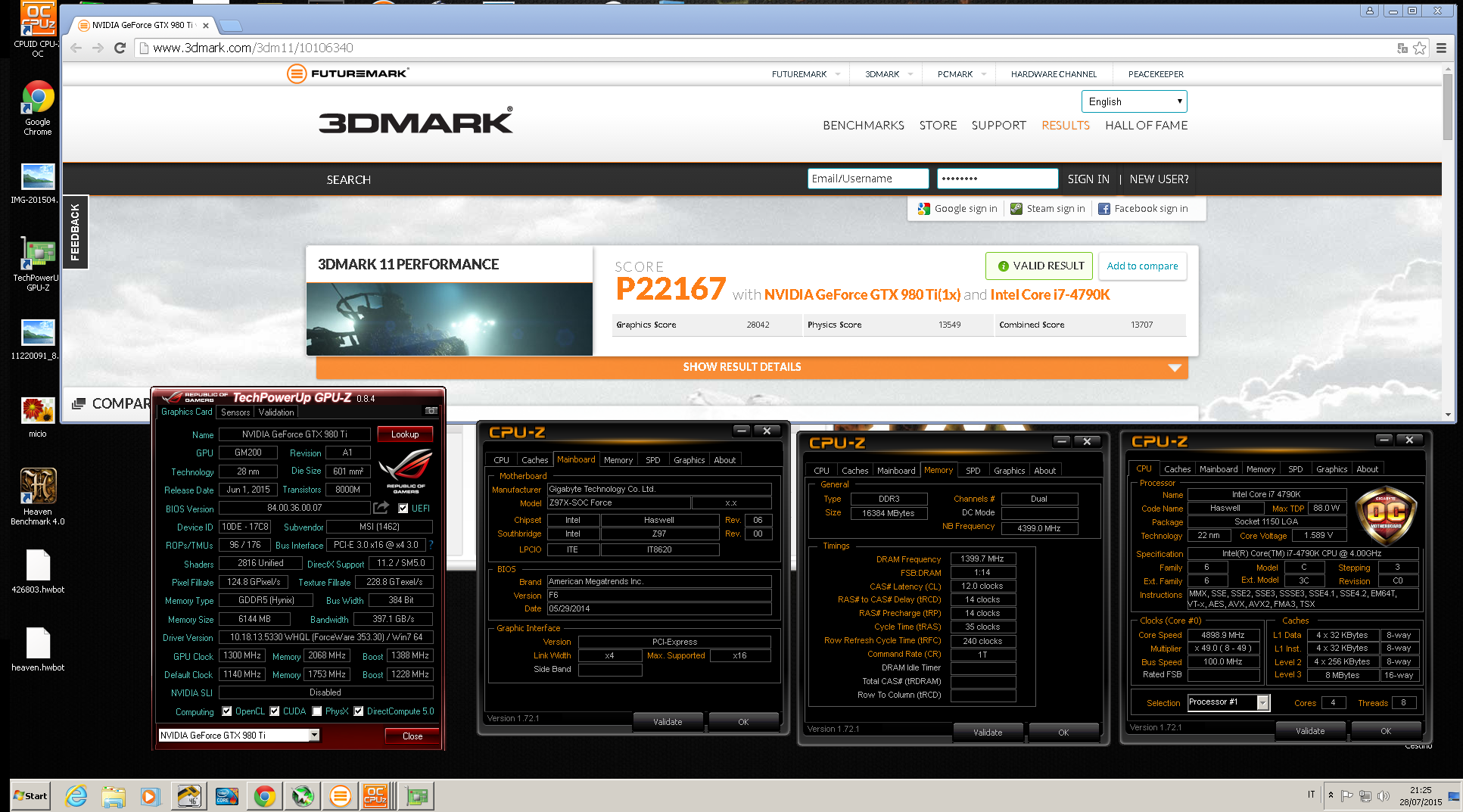Expand the 3DMARK top menu dropdown
The width and height of the screenshot is (1463, 812).
(x=910, y=74)
